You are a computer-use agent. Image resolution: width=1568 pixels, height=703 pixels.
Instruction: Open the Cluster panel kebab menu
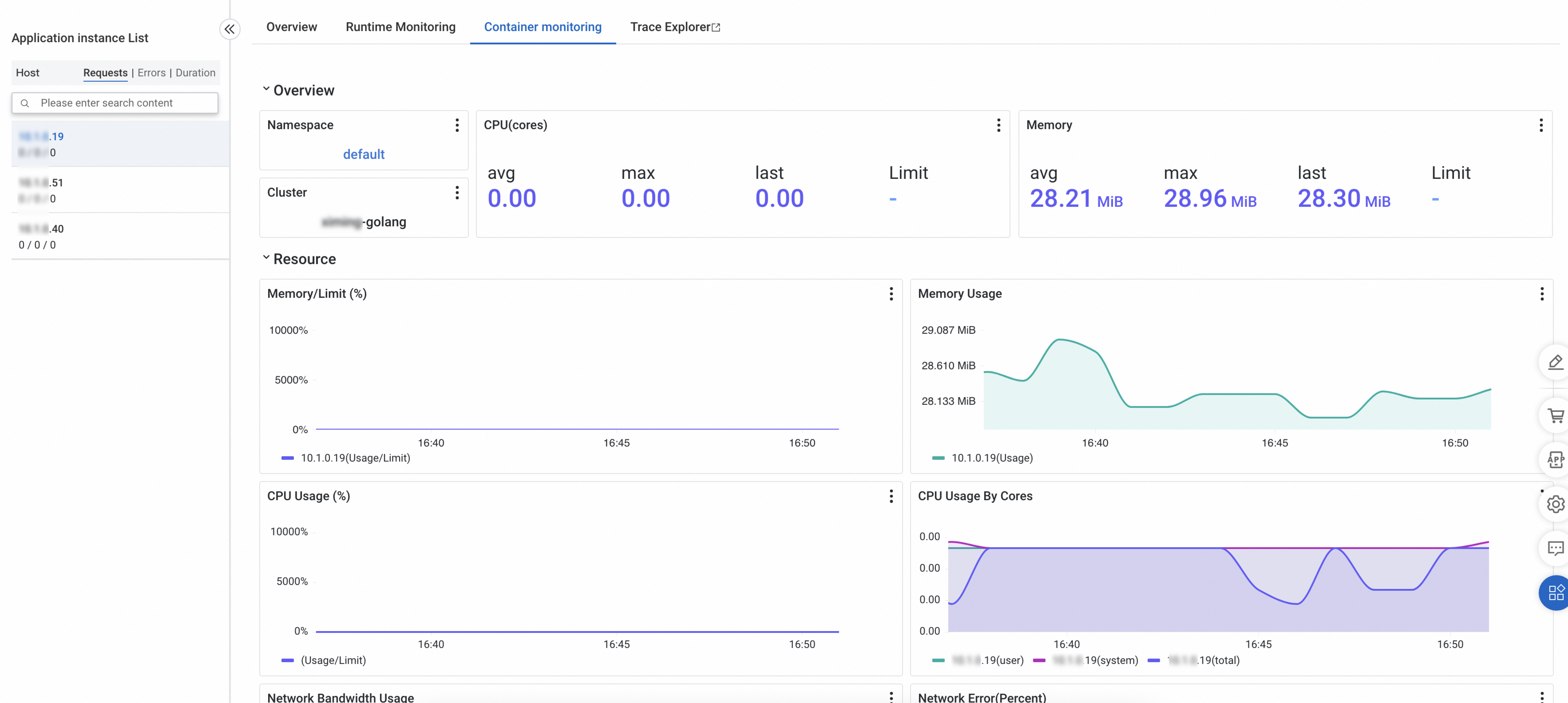pyautogui.click(x=457, y=193)
